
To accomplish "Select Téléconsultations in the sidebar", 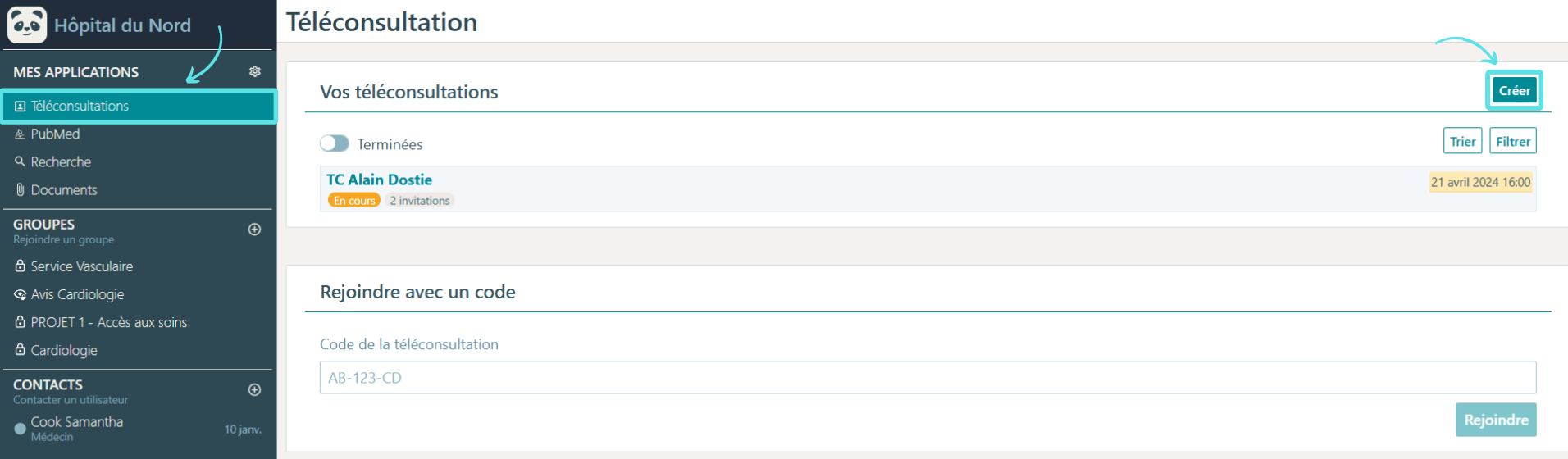I will [139, 107].
